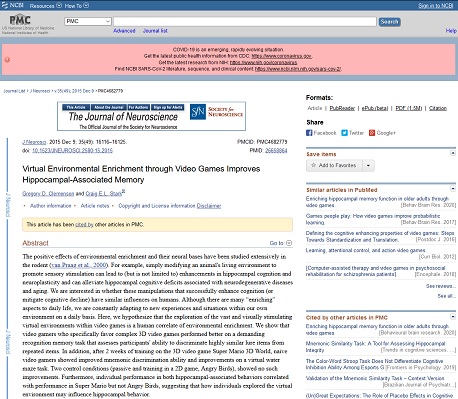Click the SfN Society for Neuroscience logo
This screenshot has width=458, height=399.
point(217,112)
